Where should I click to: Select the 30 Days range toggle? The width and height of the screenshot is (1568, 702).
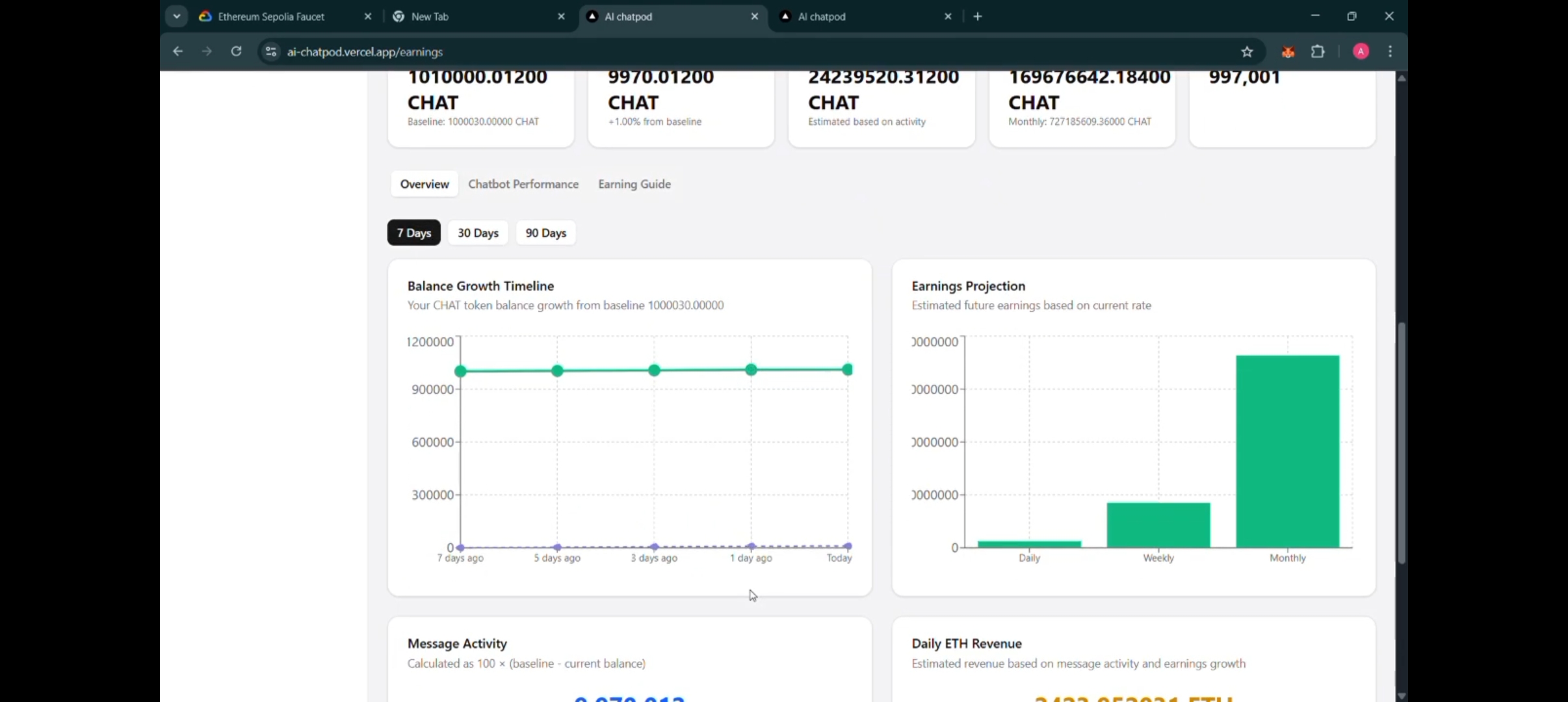[478, 233]
